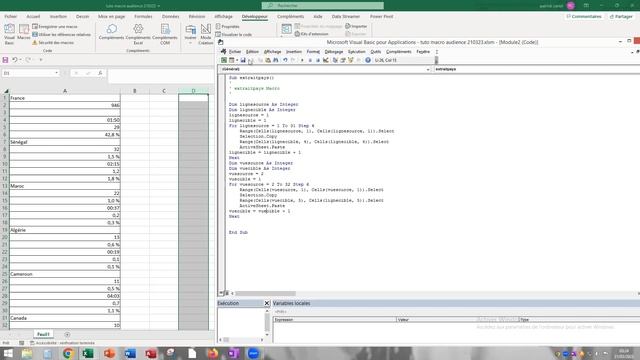Switch to the Accueil ribbon tab
The width and height of the screenshot is (640, 360).
(33, 17)
